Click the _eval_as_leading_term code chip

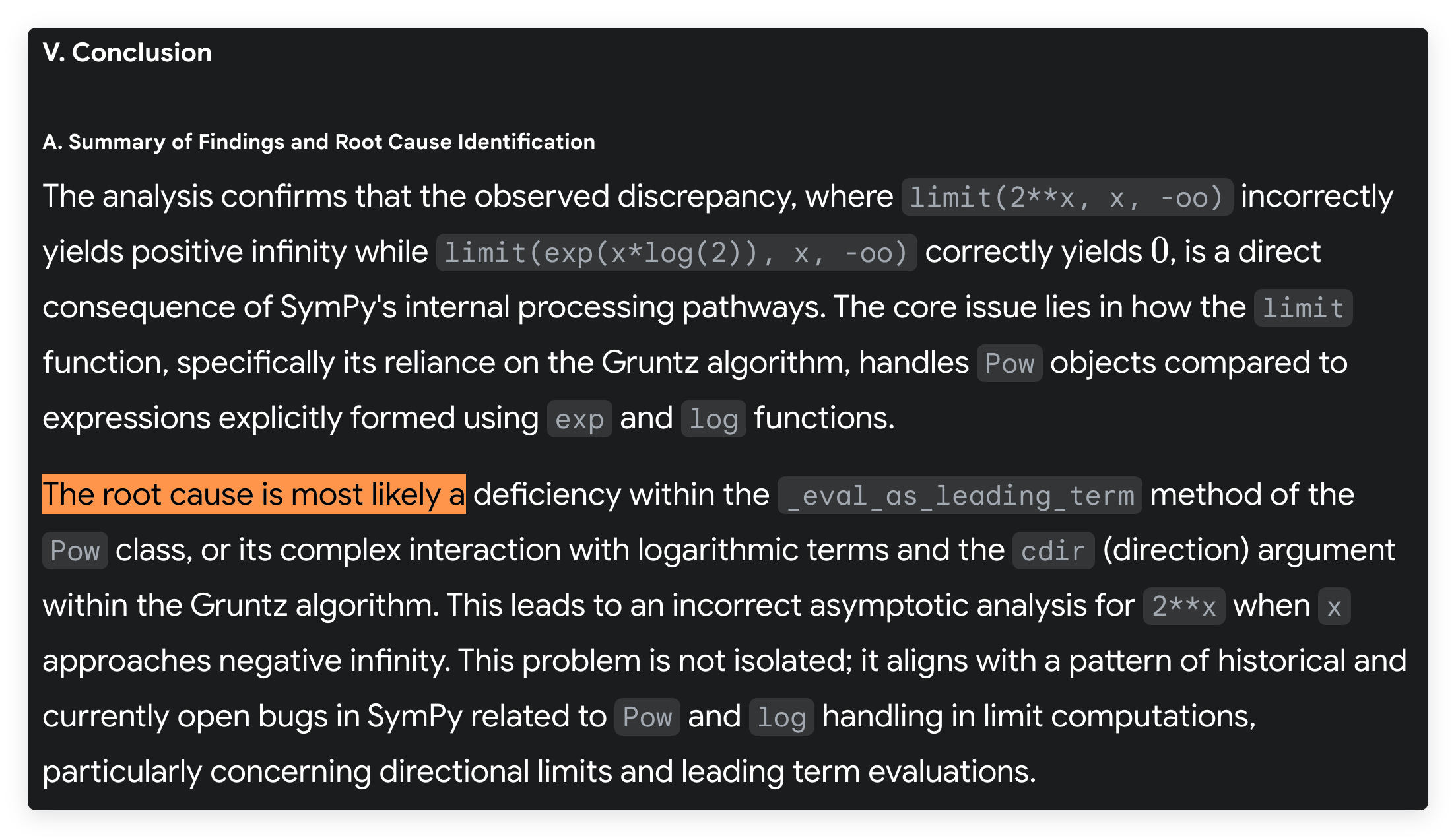[x=960, y=496]
